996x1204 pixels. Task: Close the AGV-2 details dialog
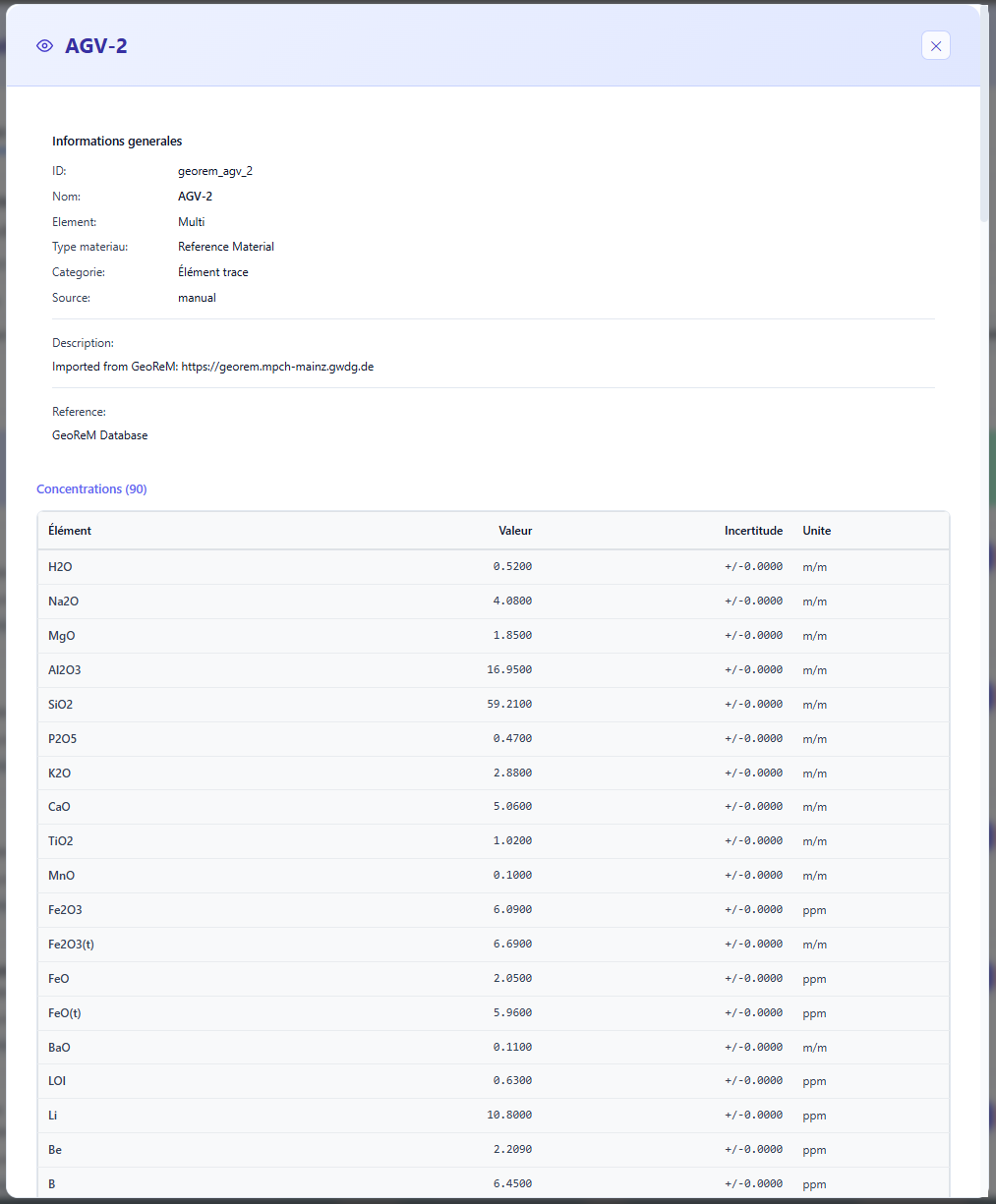point(935,46)
